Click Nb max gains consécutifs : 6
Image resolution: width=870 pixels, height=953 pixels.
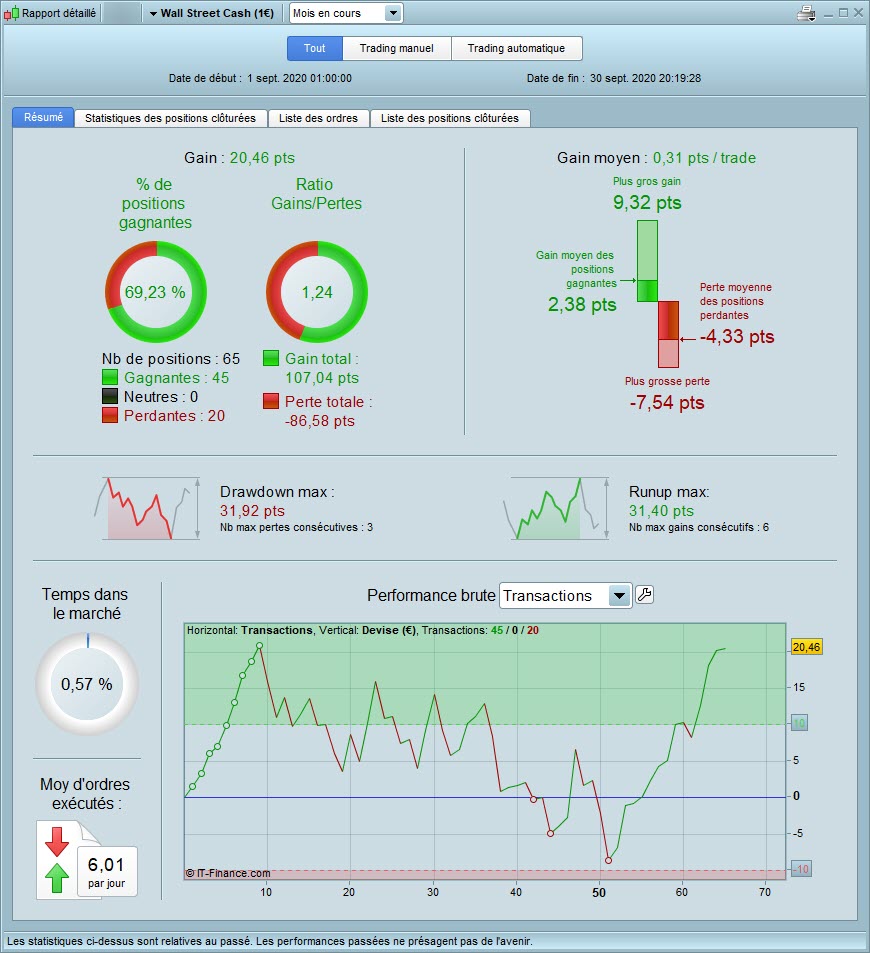coord(699,527)
